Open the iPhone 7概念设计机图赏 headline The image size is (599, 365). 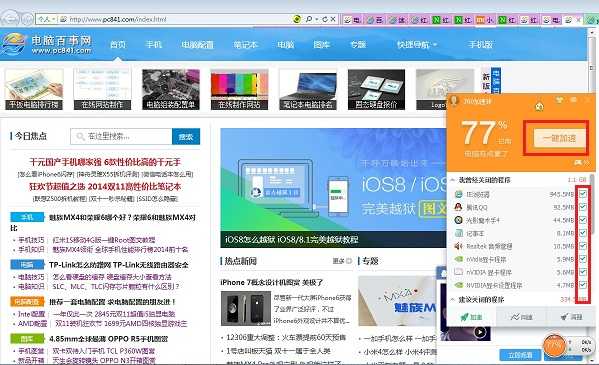coord(272,283)
